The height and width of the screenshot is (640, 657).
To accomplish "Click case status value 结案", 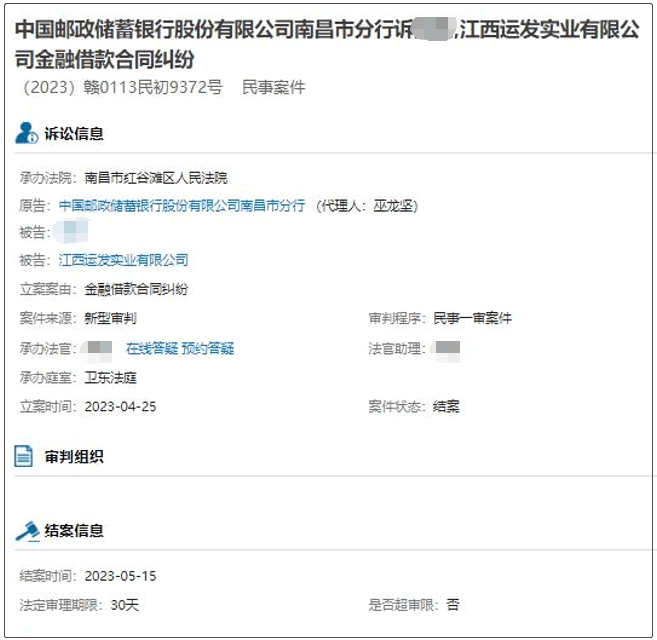I will 446,407.
